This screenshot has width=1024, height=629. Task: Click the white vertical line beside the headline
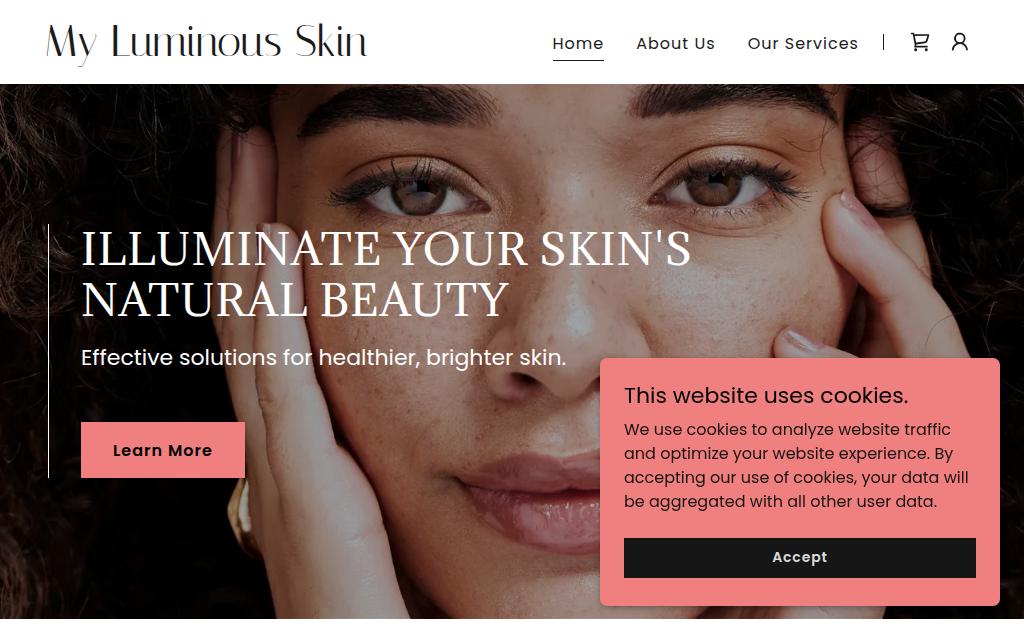(48, 351)
